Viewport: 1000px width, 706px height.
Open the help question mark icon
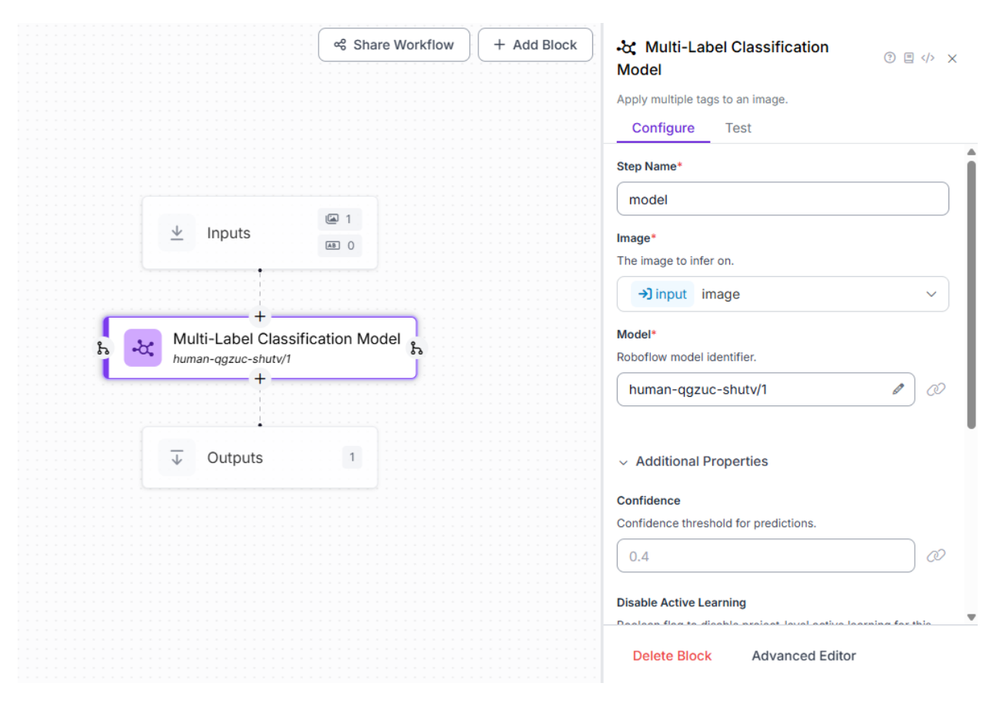tap(889, 58)
